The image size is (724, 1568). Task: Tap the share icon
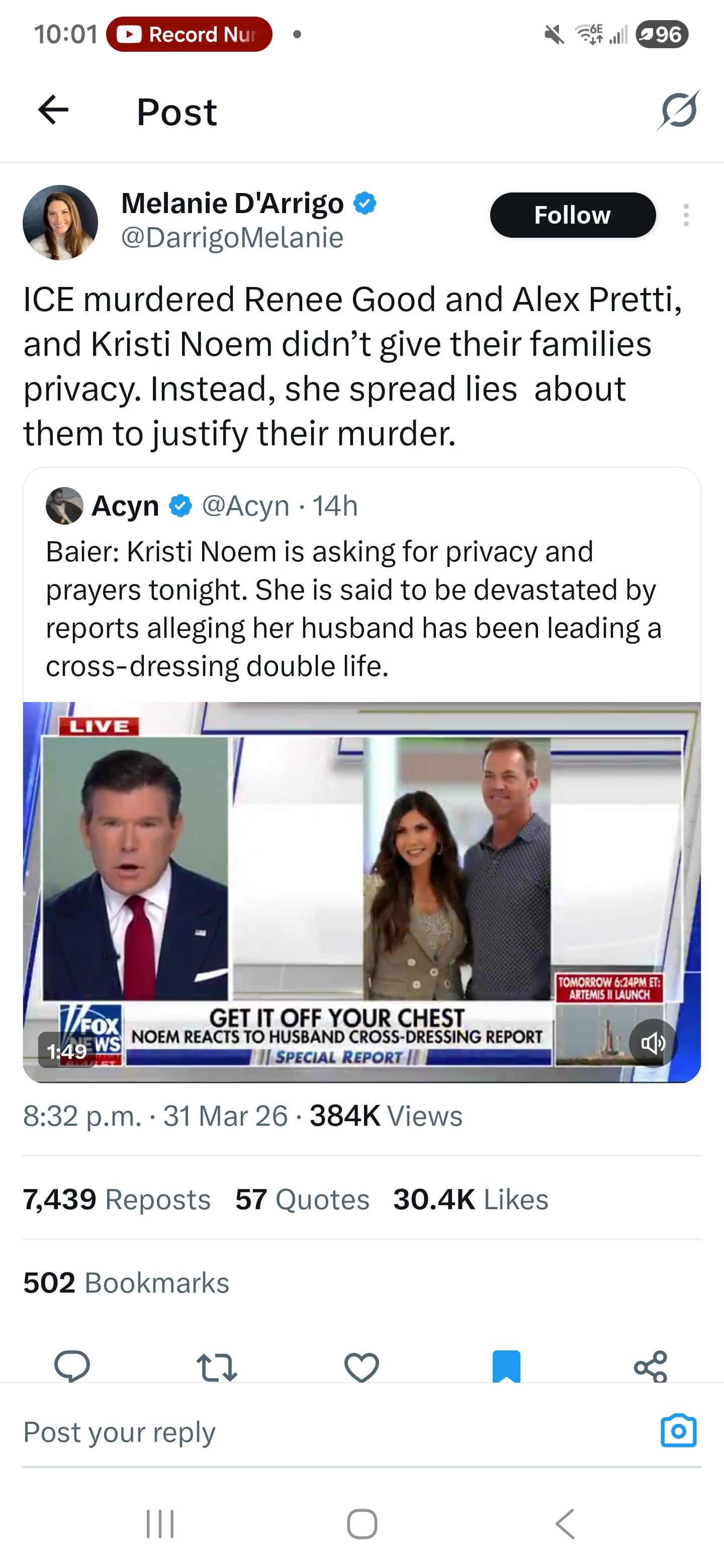point(650,1366)
